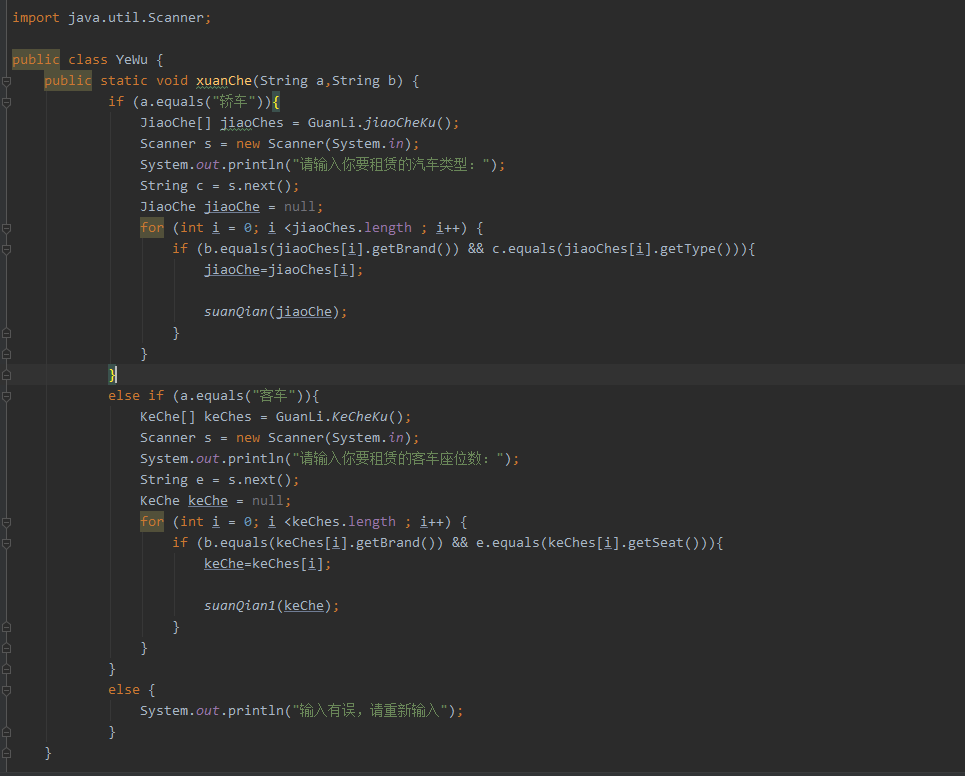Click the e.equals call
965x776 pixels.
pos(508,543)
